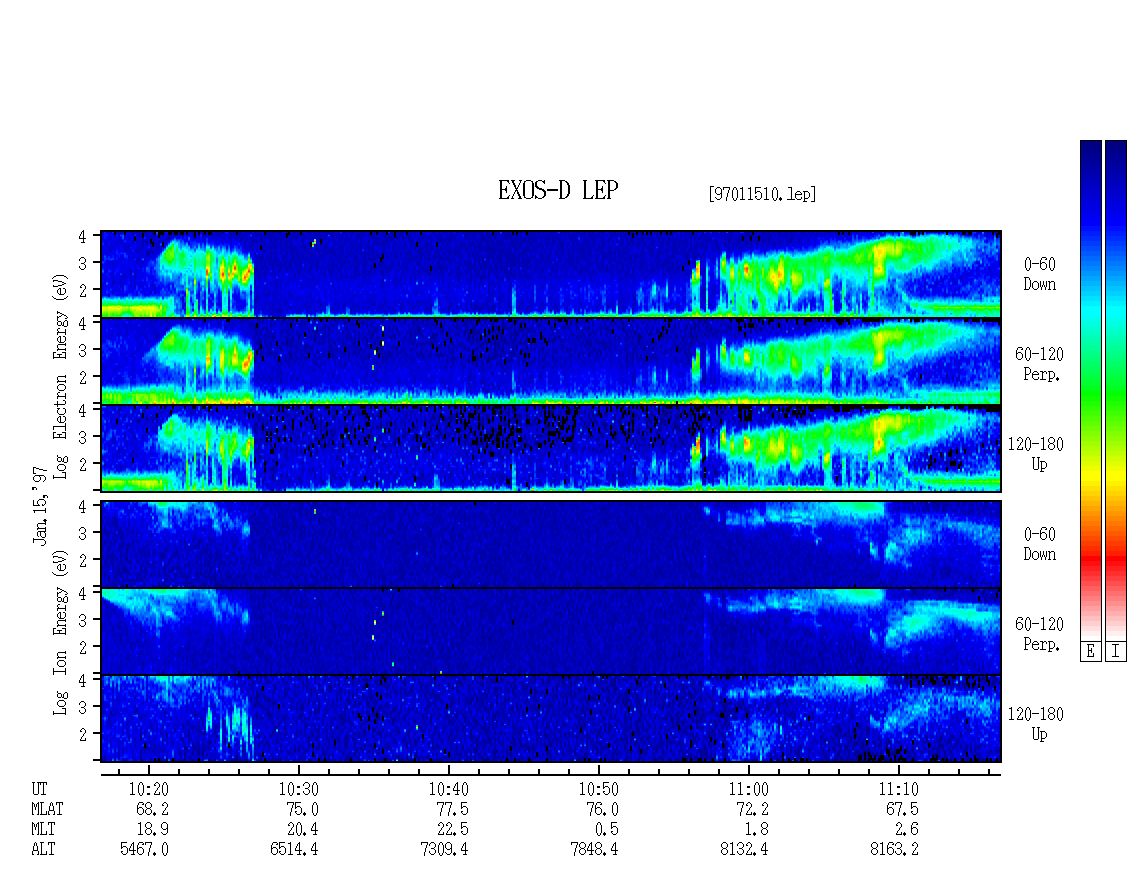Open the ion 0-60 Down spectrogram panel
The width and height of the screenshot is (1130, 875).
[x=551, y=543]
